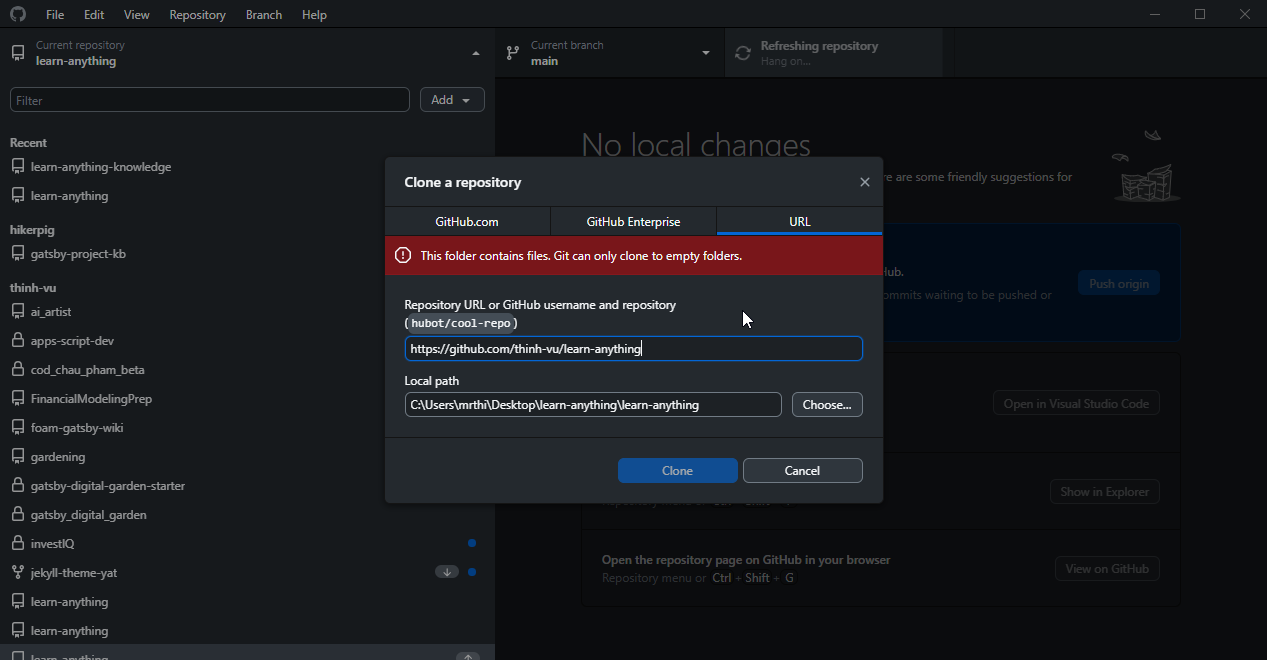Open the Add repository dropdown

coord(452,99)
